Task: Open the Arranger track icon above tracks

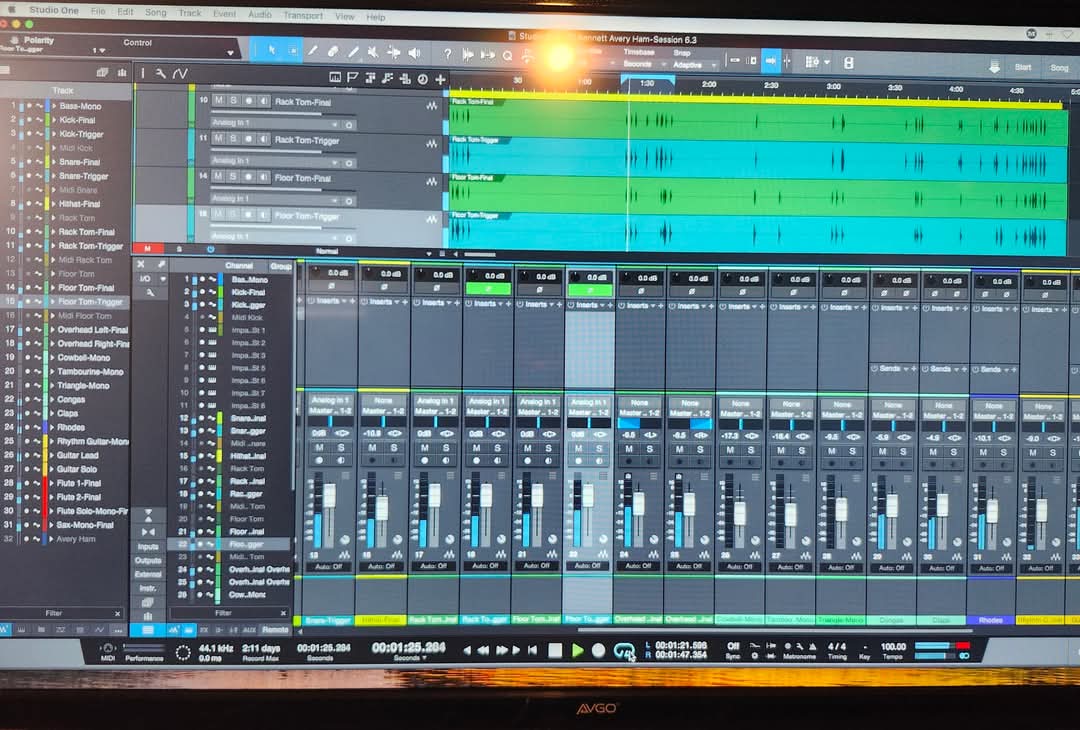Action: point(370,78)
